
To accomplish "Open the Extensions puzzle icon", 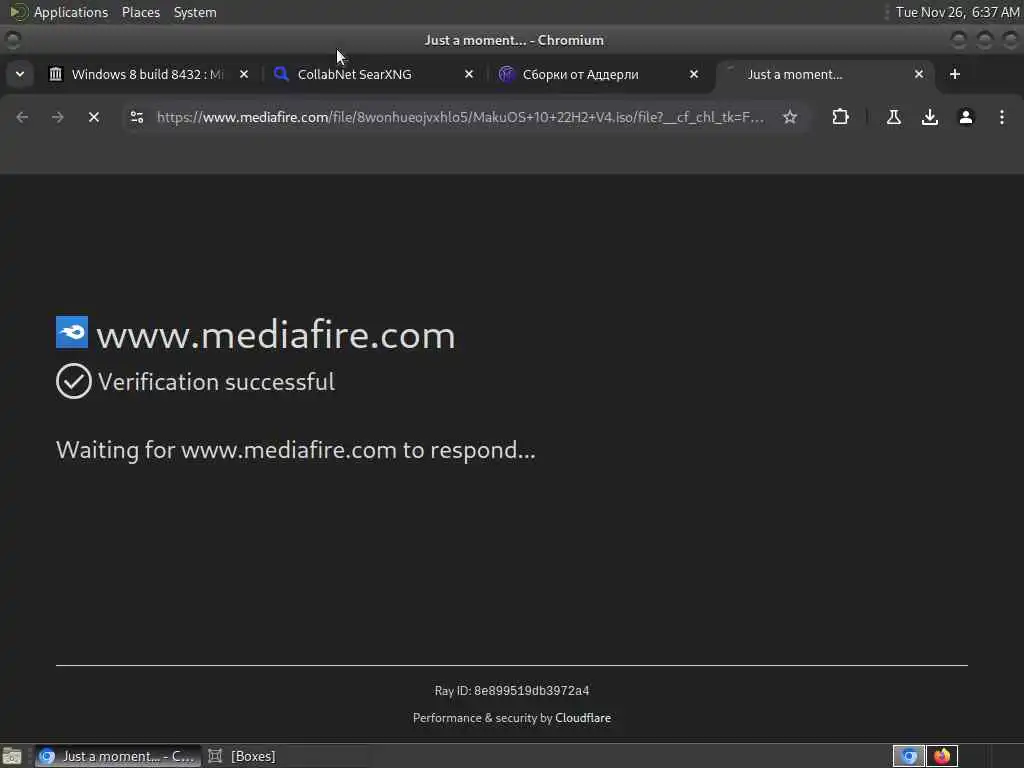I will tap(840, 117).
